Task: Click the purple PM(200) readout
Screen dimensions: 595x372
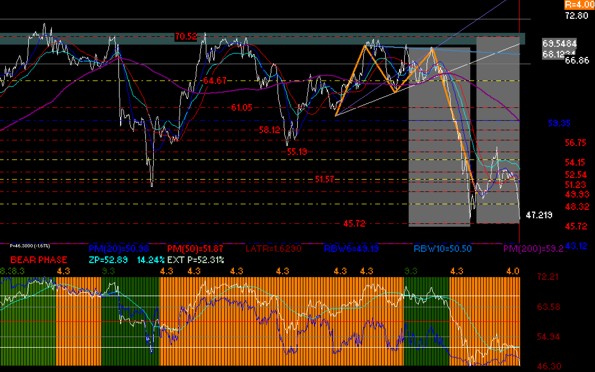Action: tap(533, 249)
